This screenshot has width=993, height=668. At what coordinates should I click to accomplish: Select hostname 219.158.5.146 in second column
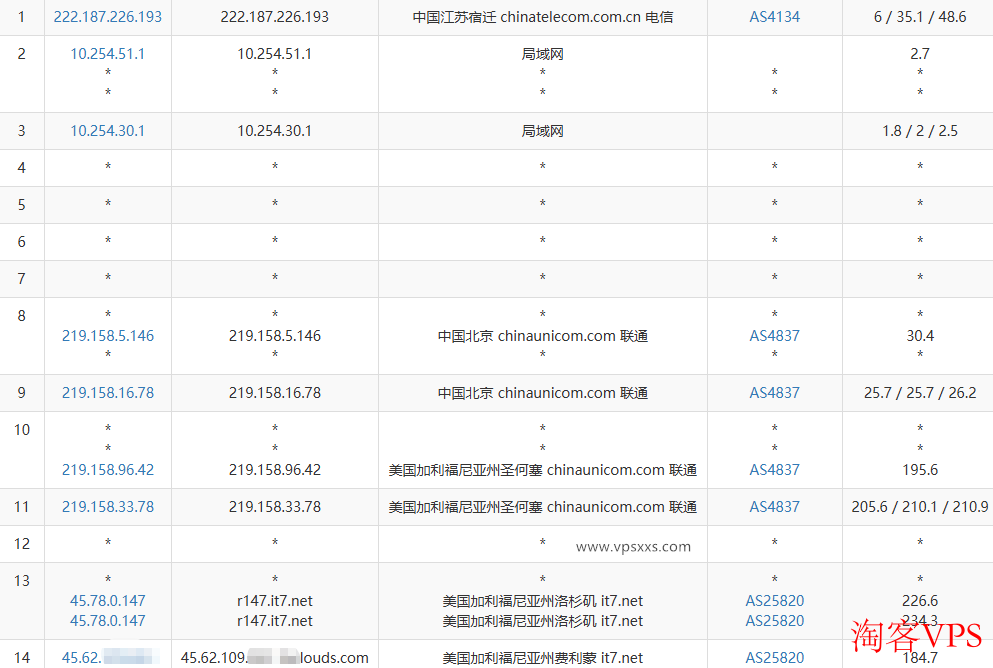[x=275, y=336]
